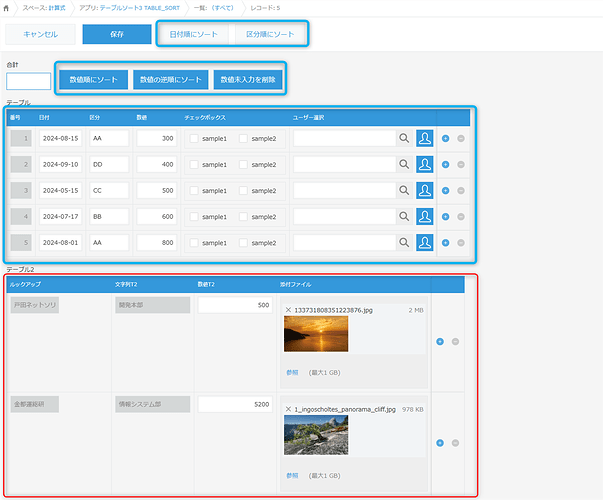603x500 pixels.
Task: Click the 数値の逆順にソート button
Action: (x=170, y=80)
